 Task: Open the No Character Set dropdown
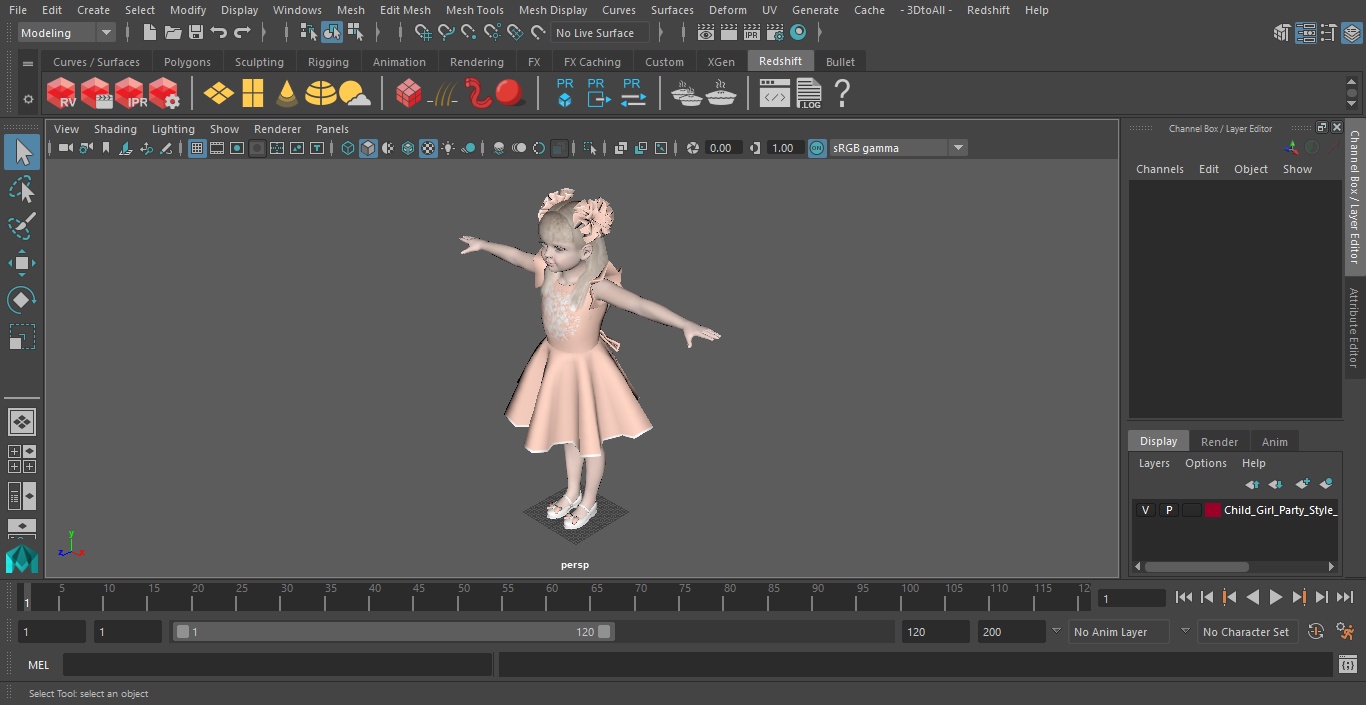coord(1246,632)
